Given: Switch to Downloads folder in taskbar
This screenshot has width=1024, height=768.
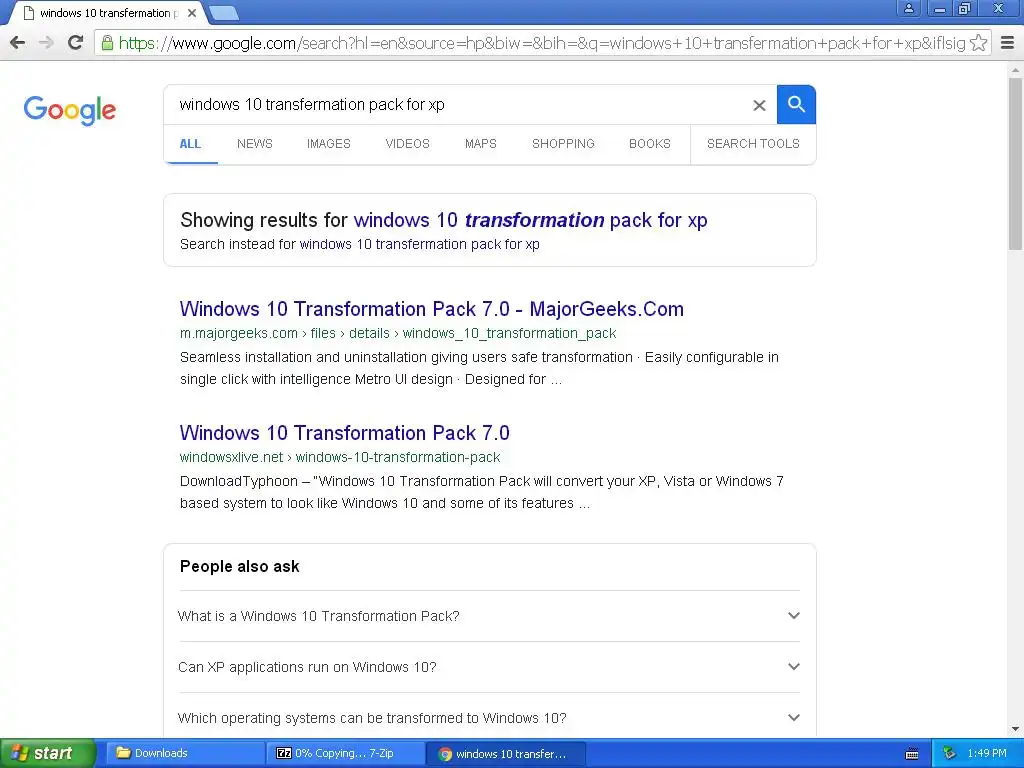Looking at the screenshot, I should [x=185, y=753].
